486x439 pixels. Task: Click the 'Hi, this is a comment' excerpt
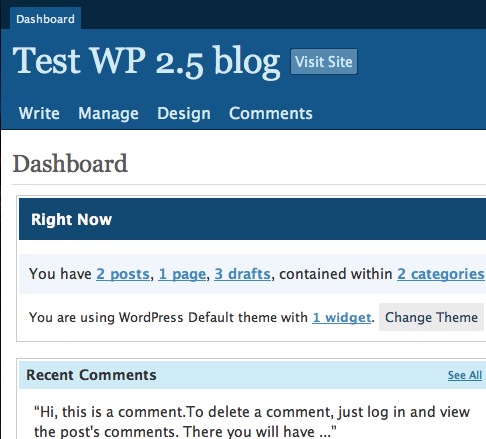coord(252,421)
